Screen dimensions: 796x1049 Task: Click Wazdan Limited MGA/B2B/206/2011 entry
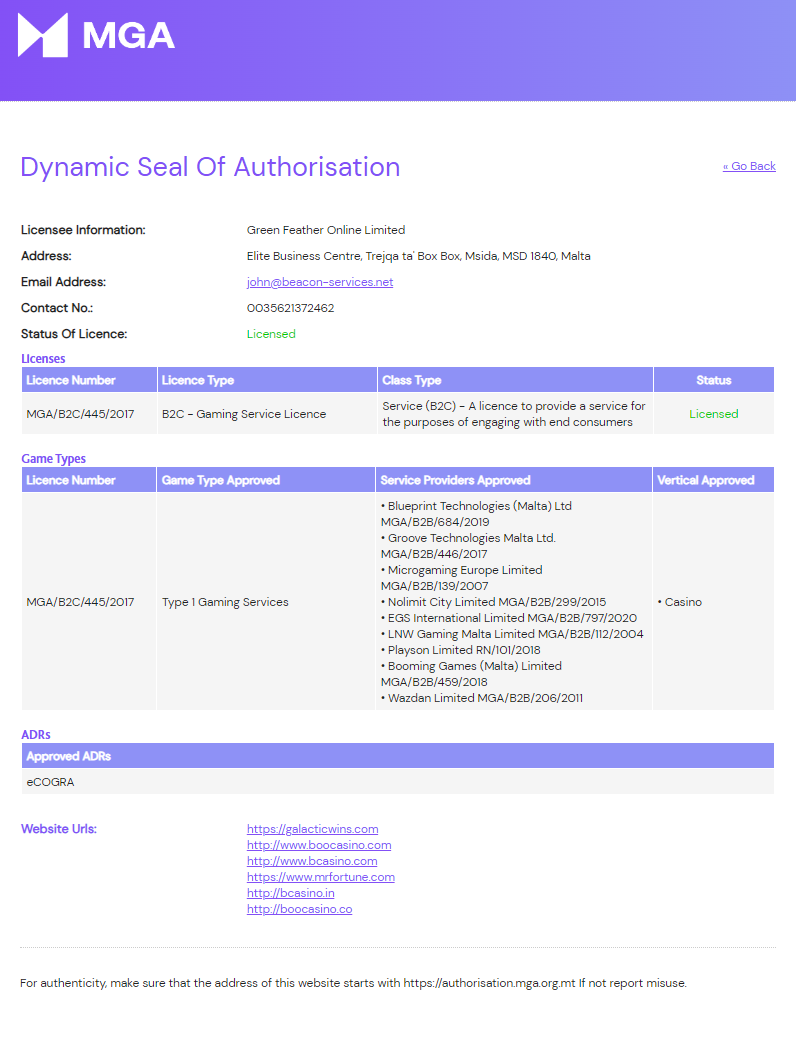(482, 698)
